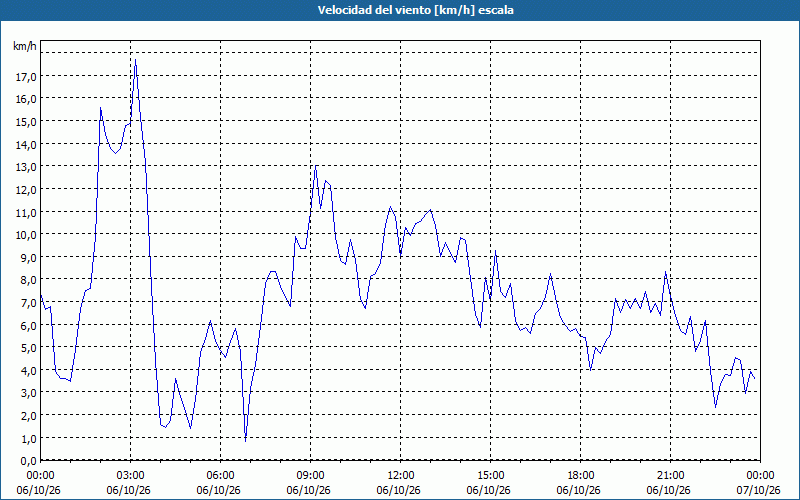Click the 8,0 y-axis label
Screen dimensions: 800x500
point(29,280)
